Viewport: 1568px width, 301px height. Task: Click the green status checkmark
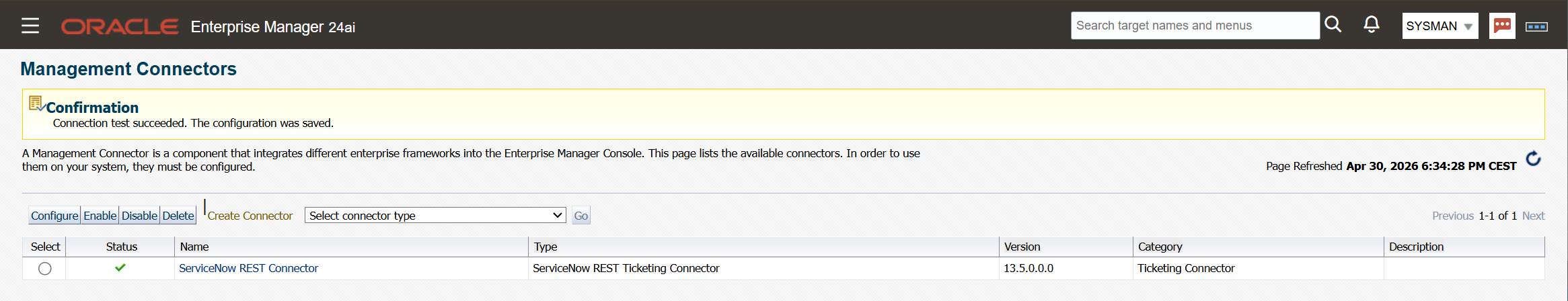(x=120, y=267)
